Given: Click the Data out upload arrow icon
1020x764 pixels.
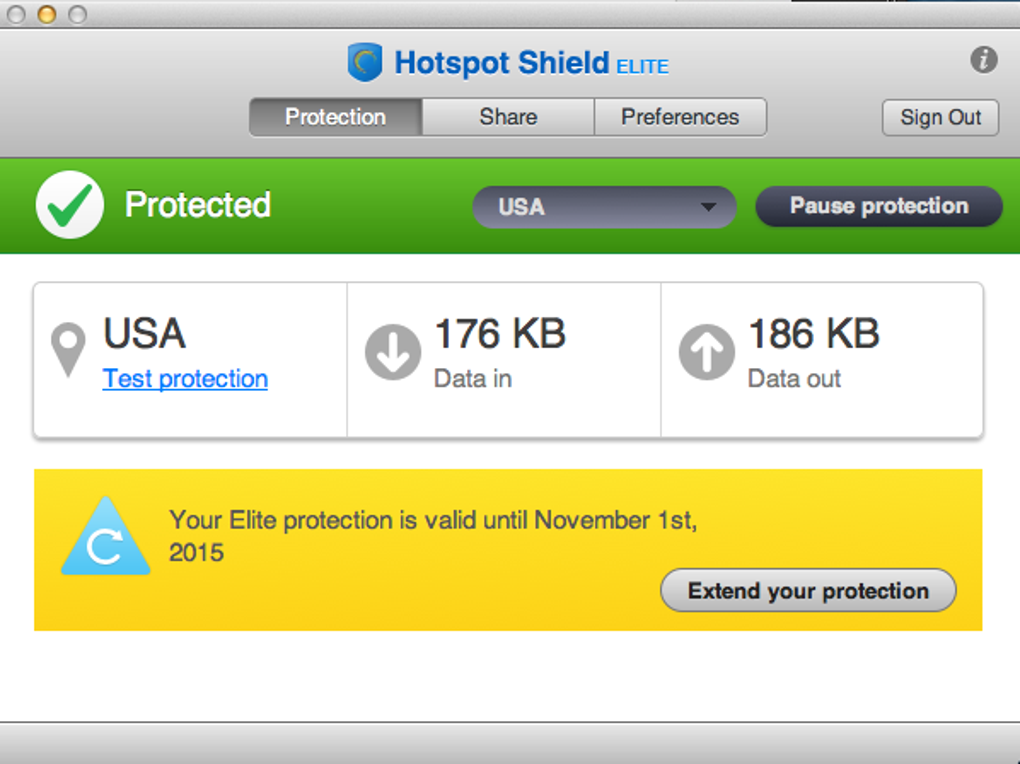Looking at the screenshot, I should (x=706, y=353).
